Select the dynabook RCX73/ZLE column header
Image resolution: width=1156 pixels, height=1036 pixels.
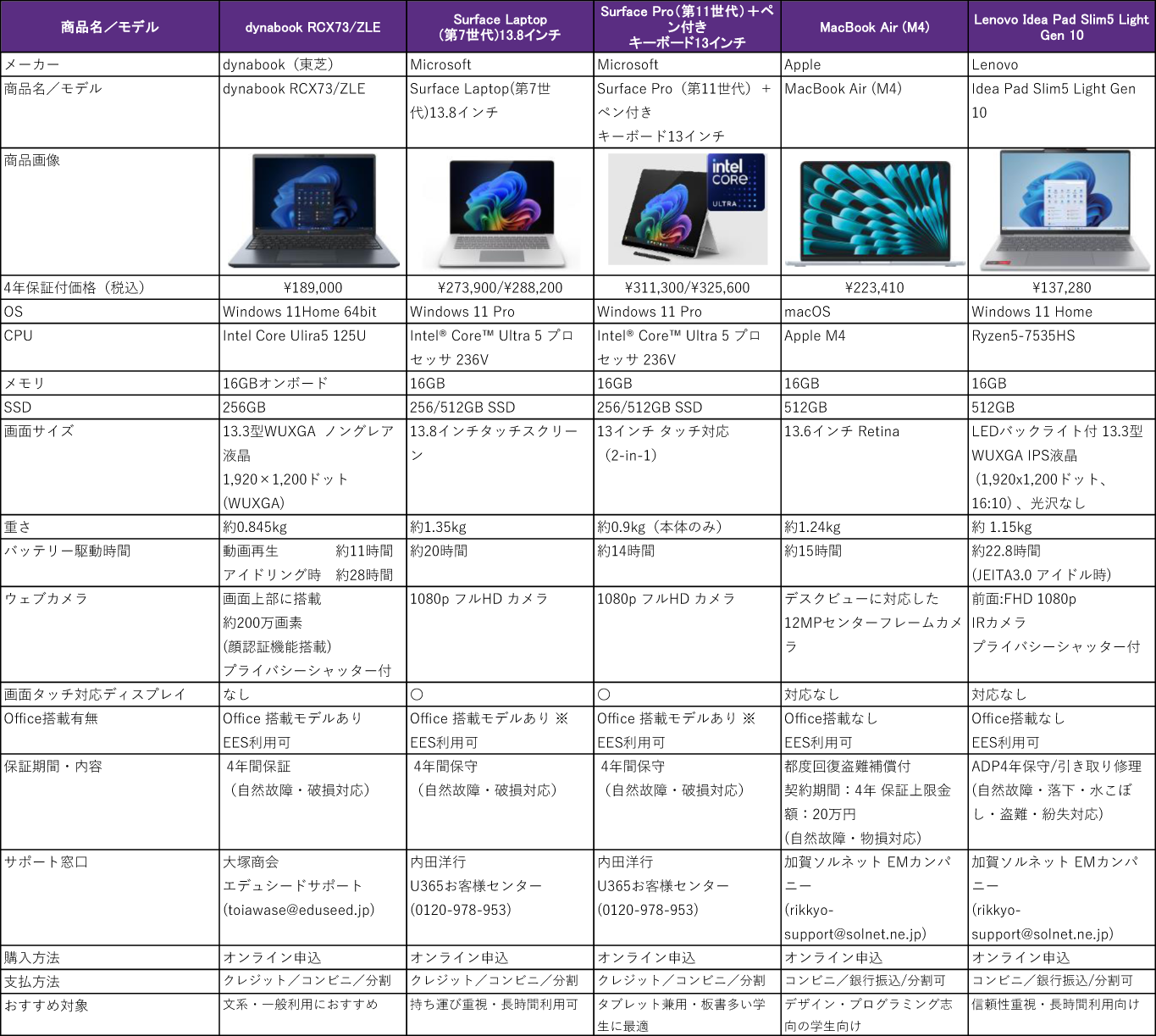[x=313, y=27]
